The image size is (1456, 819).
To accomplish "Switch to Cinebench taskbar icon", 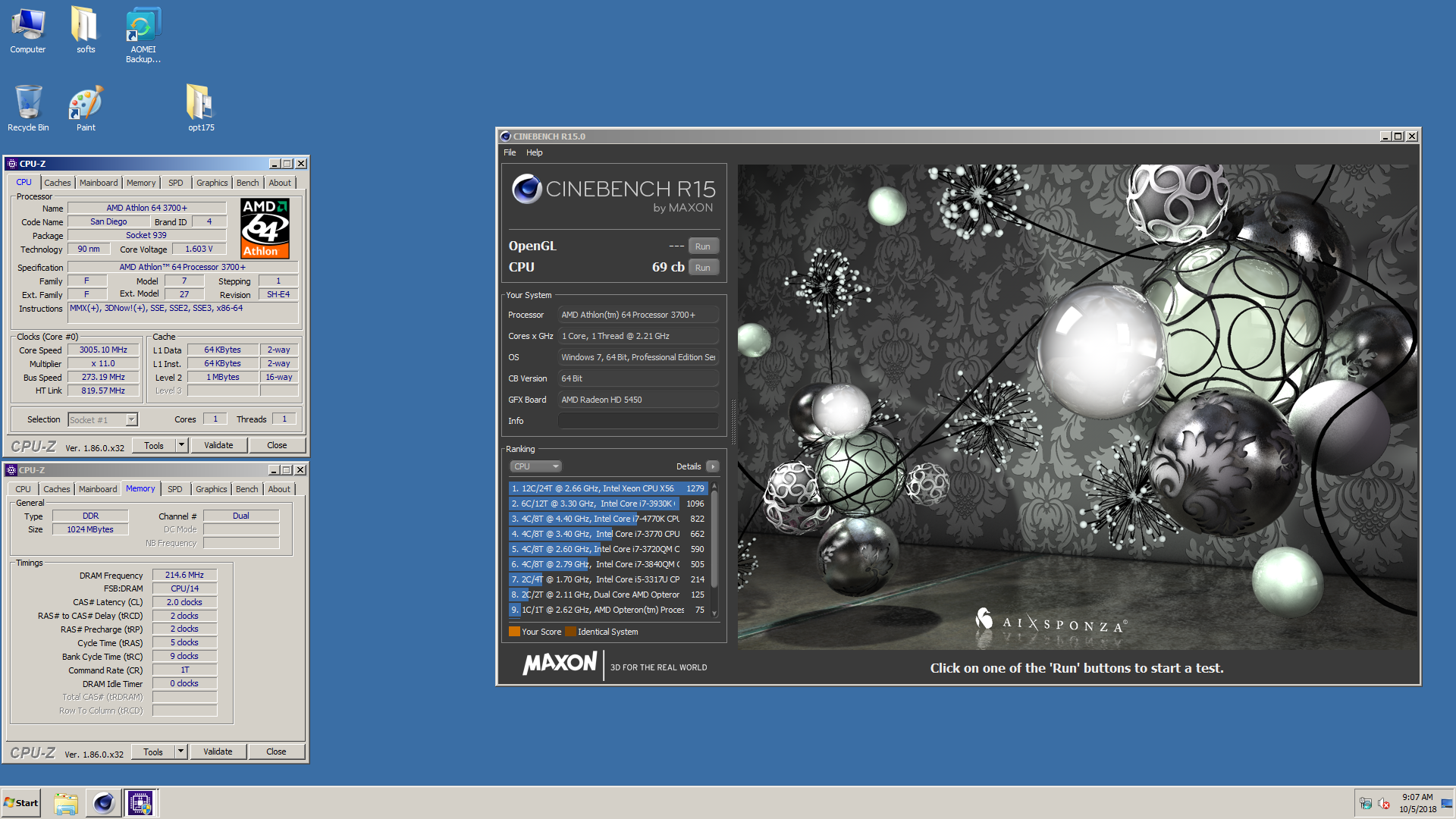I will pyautogui.click(x=103, y=803).
